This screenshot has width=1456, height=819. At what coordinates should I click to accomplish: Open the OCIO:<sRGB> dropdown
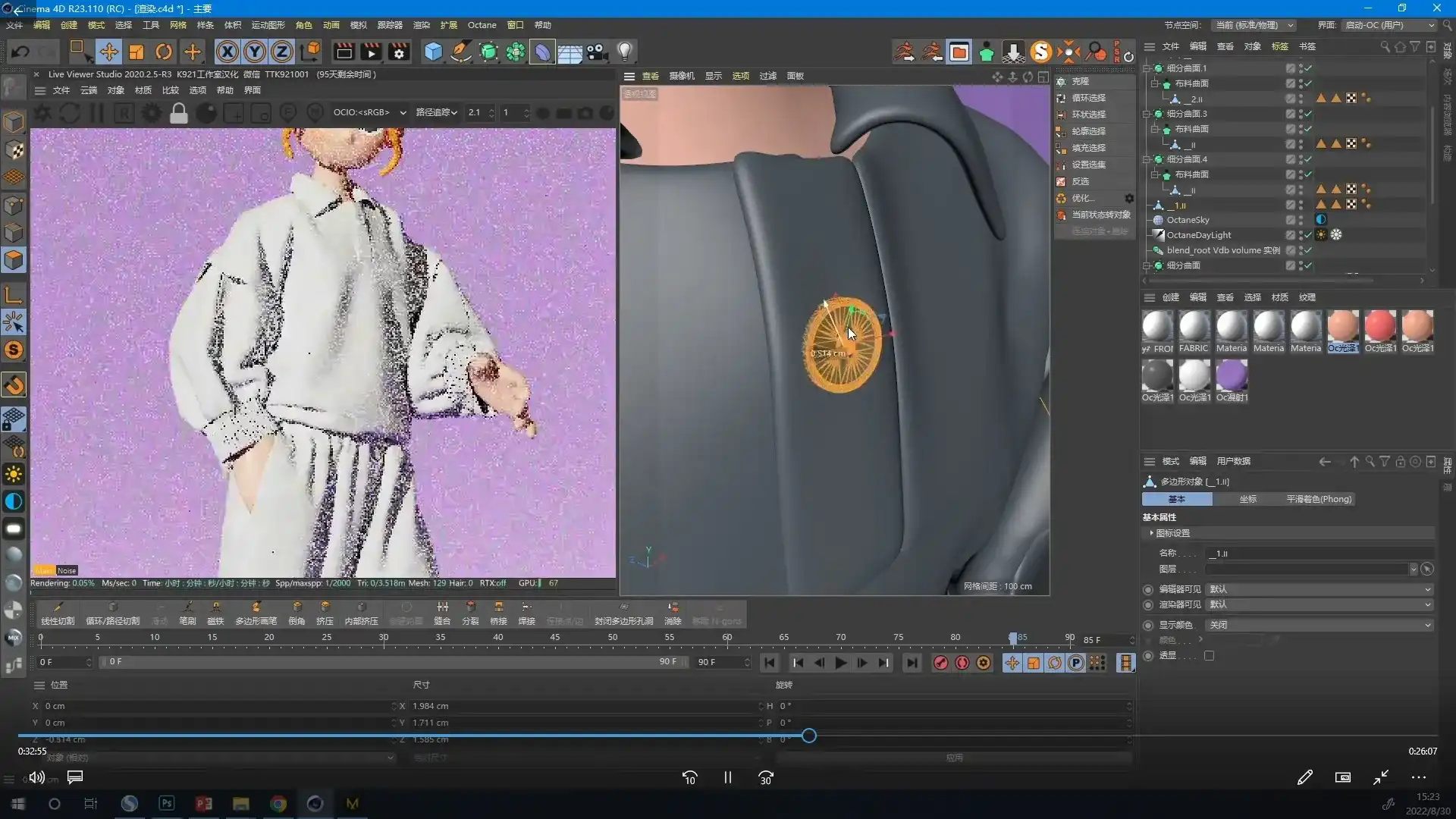369,112
